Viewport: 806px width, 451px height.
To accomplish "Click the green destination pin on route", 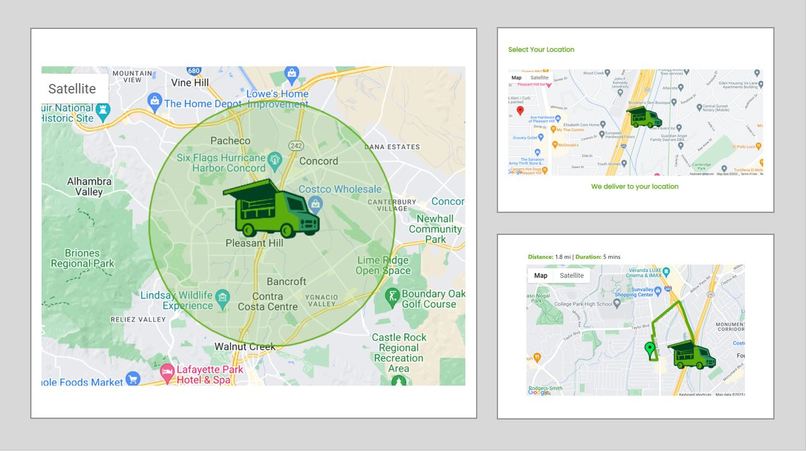I will coord(650,350).
